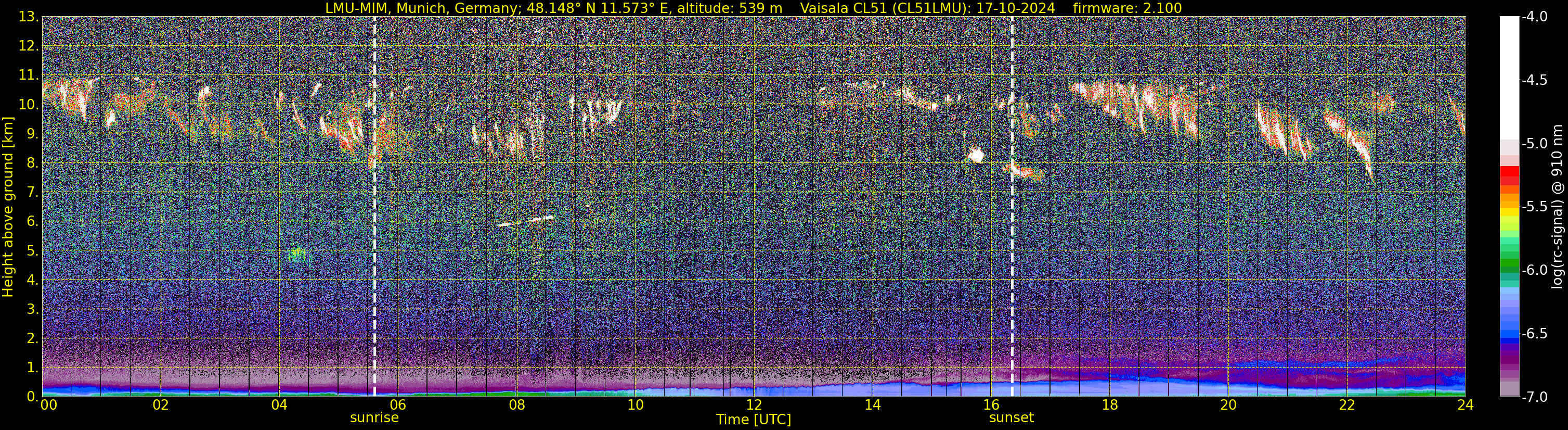Click colorbar tick label '-5.0'
The width and height of the screenshot is (1568, 430).
point(1534,144)
